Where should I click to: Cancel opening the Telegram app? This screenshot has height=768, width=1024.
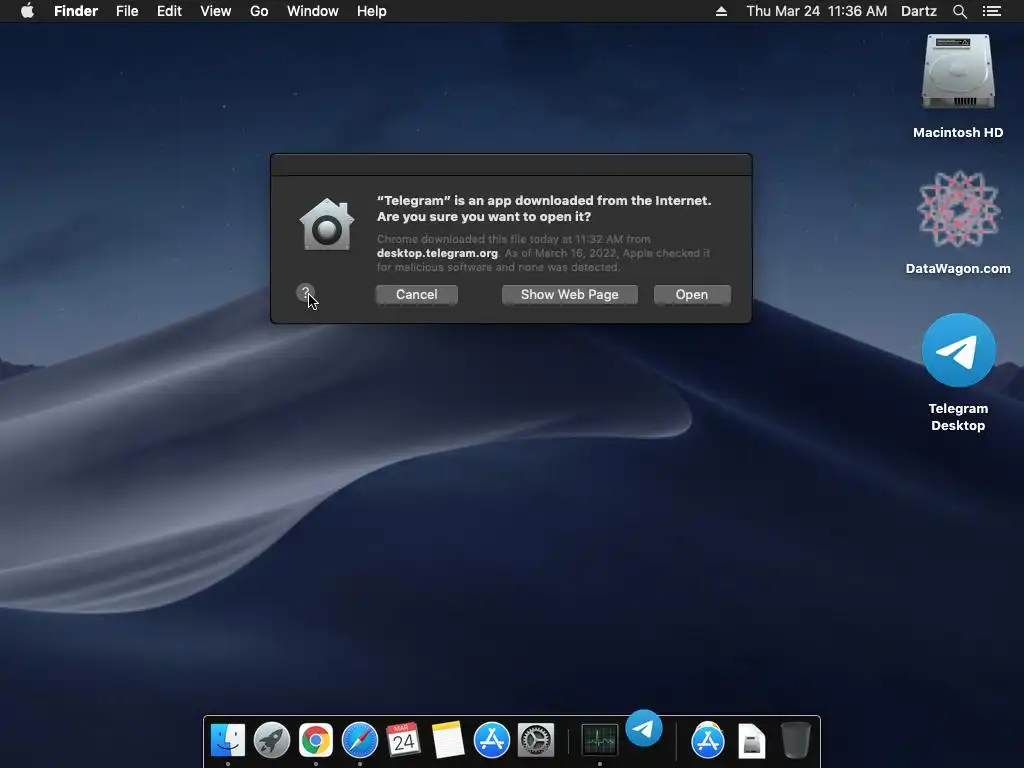pyautogui.click(x=417, y=295)
